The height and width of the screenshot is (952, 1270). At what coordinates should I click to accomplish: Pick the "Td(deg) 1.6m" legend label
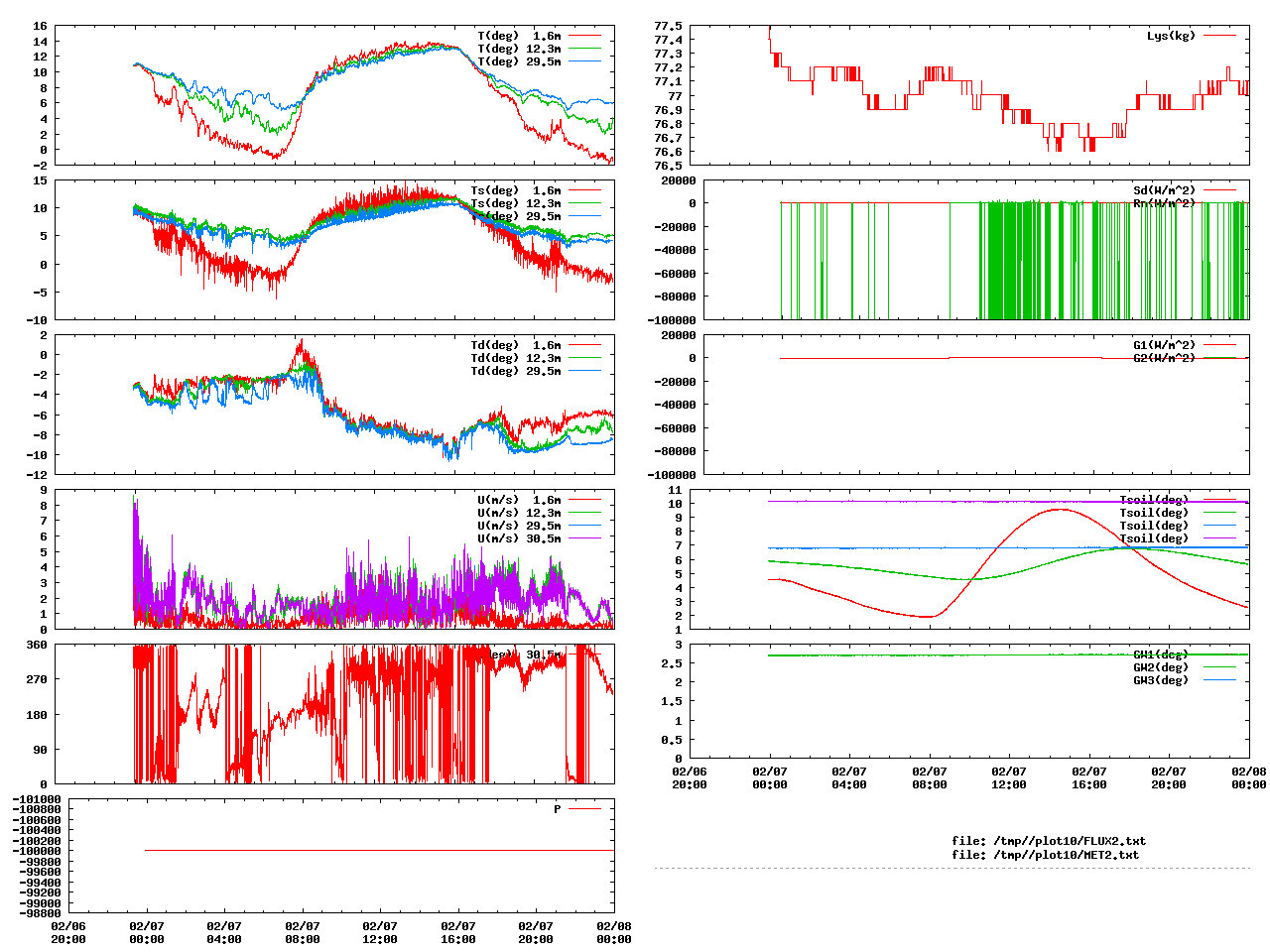(x=516, y=345)
